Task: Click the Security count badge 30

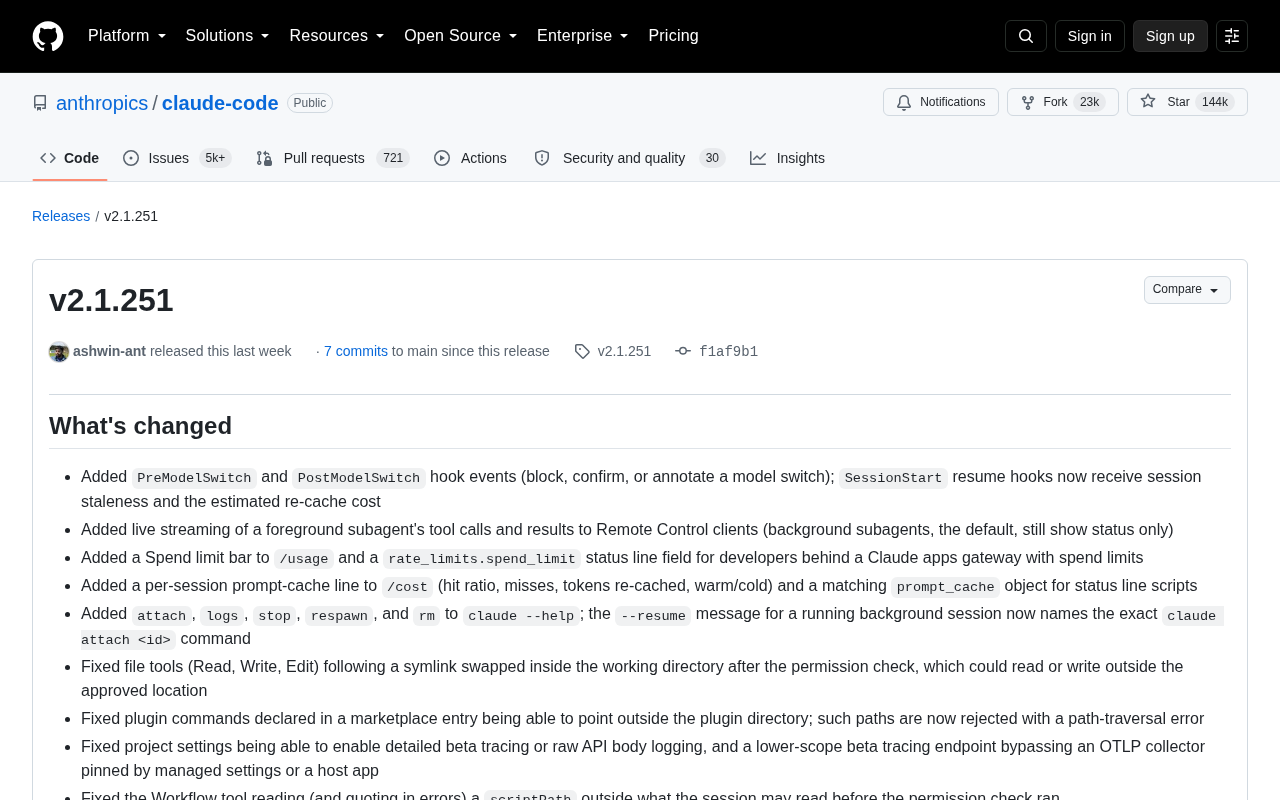Action: [712, 158]
